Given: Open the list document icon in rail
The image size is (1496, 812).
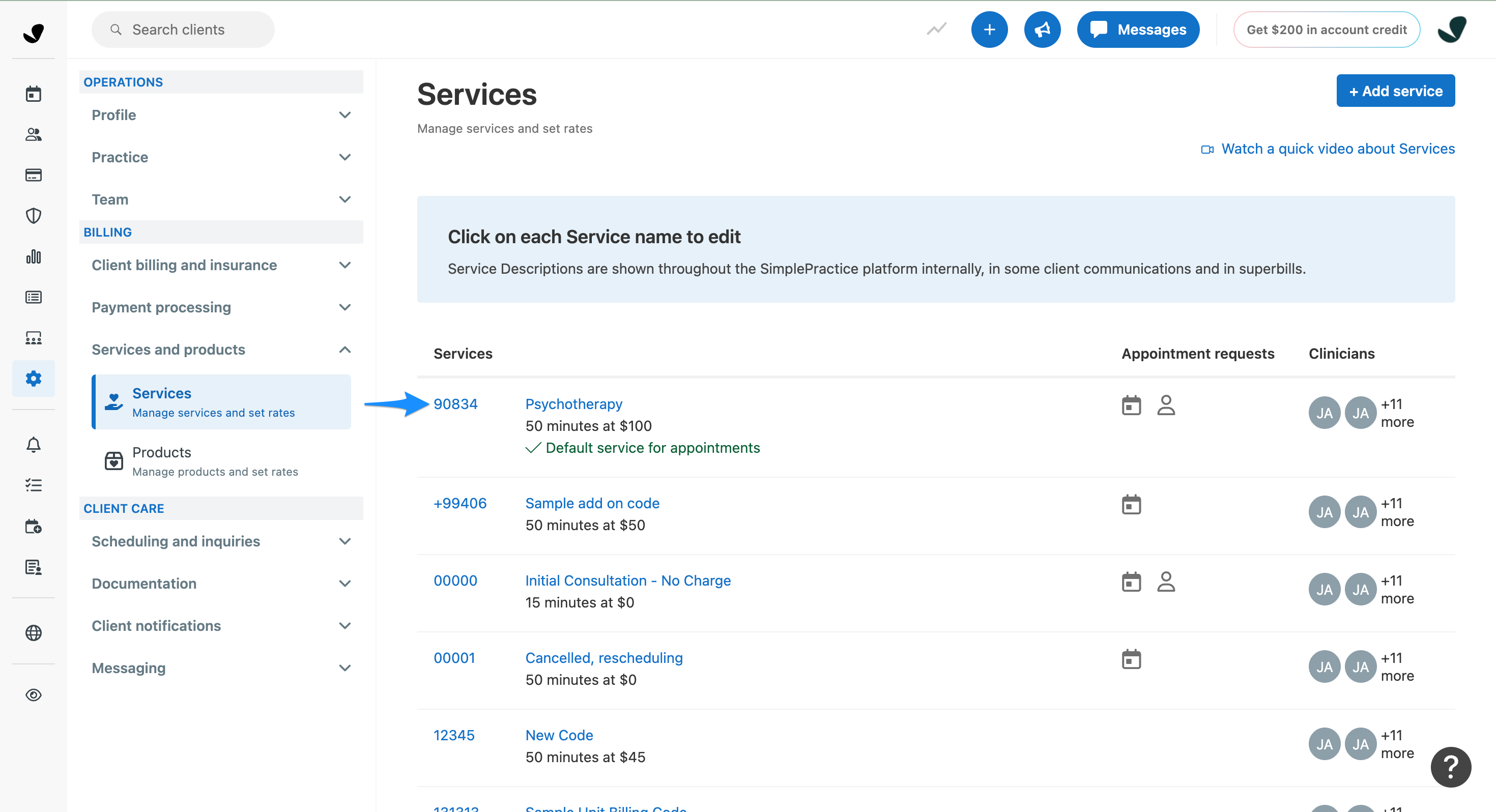Looking at the screenshot, I should point(33,297).
